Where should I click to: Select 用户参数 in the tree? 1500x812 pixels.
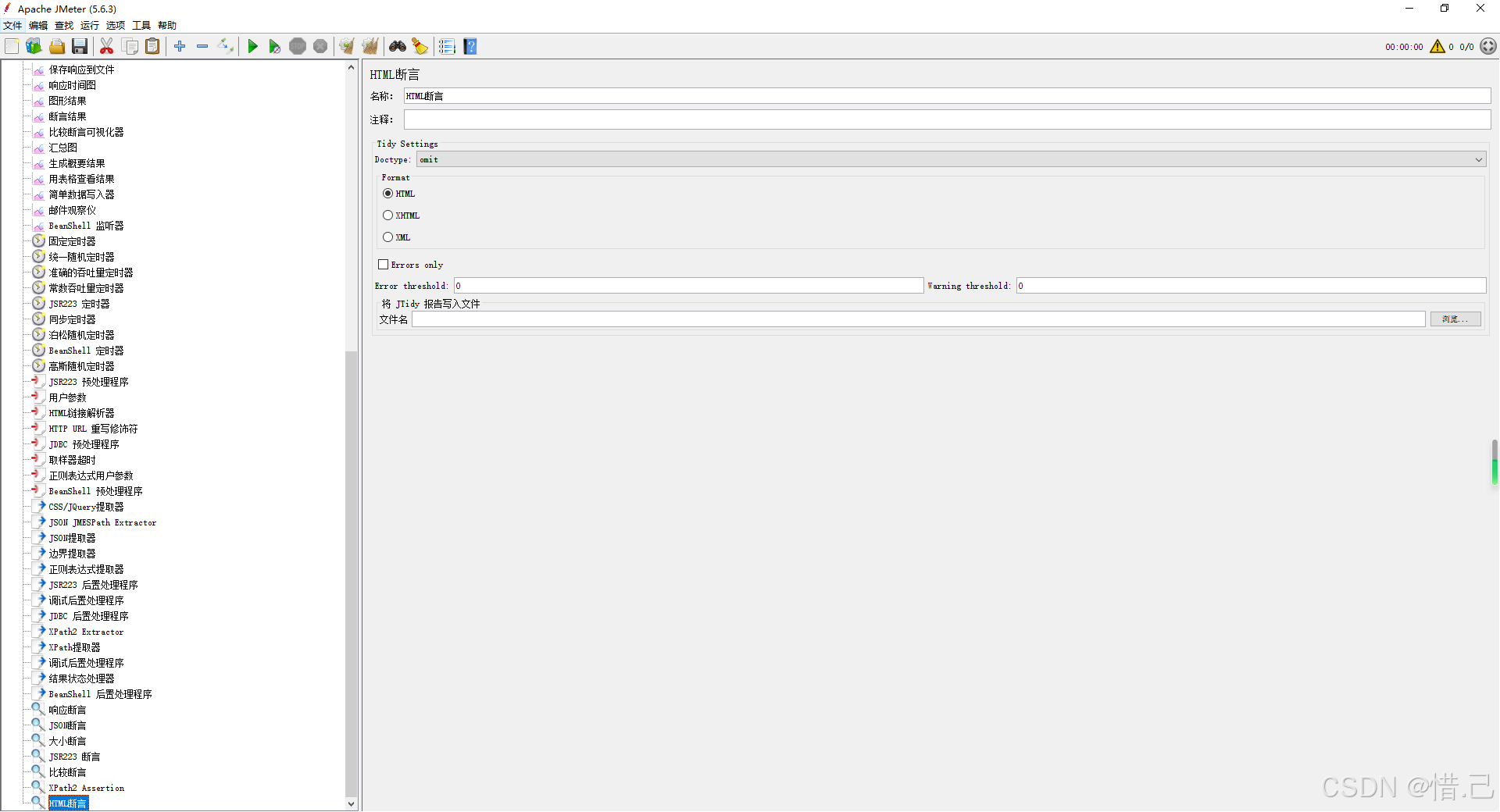click(67, 397)
